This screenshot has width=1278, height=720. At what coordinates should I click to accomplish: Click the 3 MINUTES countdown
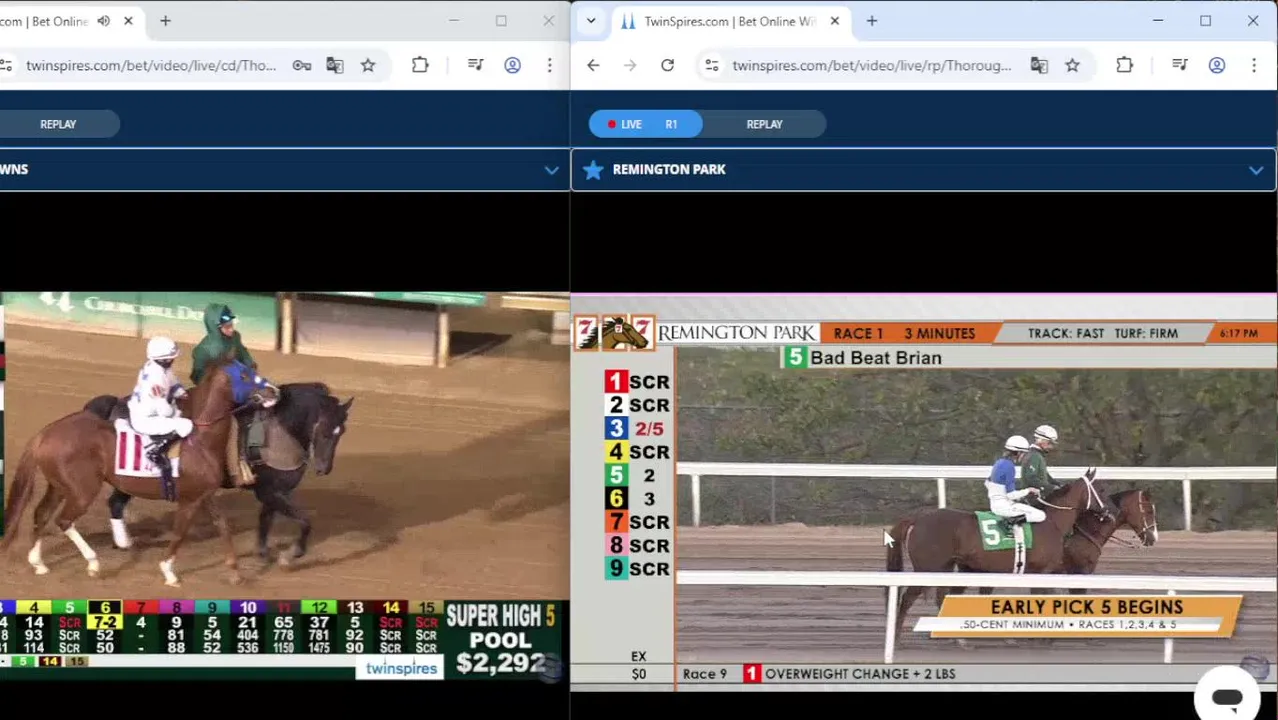pyautogui.click(x=939, y=333)
